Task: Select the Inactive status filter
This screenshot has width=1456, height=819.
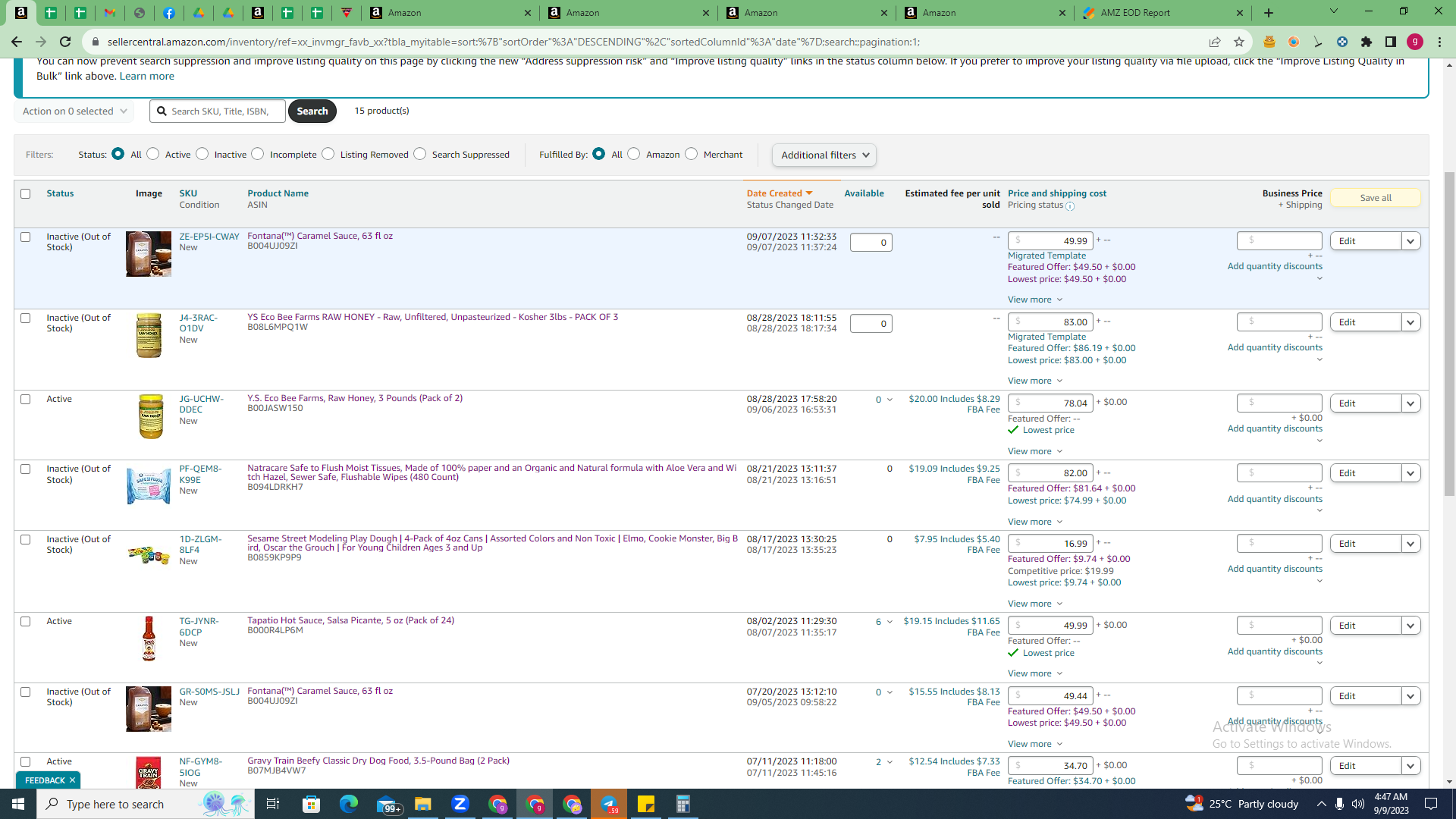Action: [x=202, y=154]
